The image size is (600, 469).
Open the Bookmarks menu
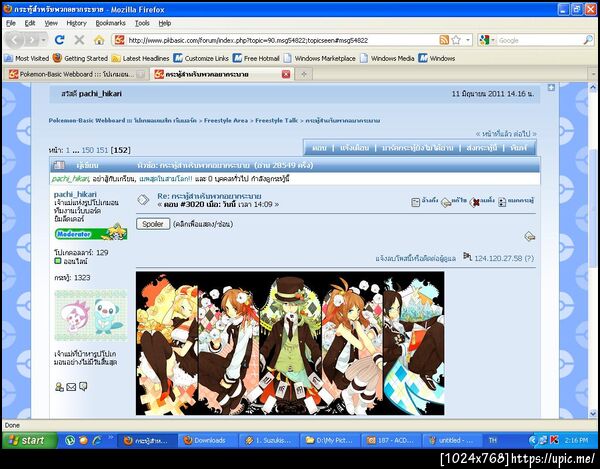point(111,23)
